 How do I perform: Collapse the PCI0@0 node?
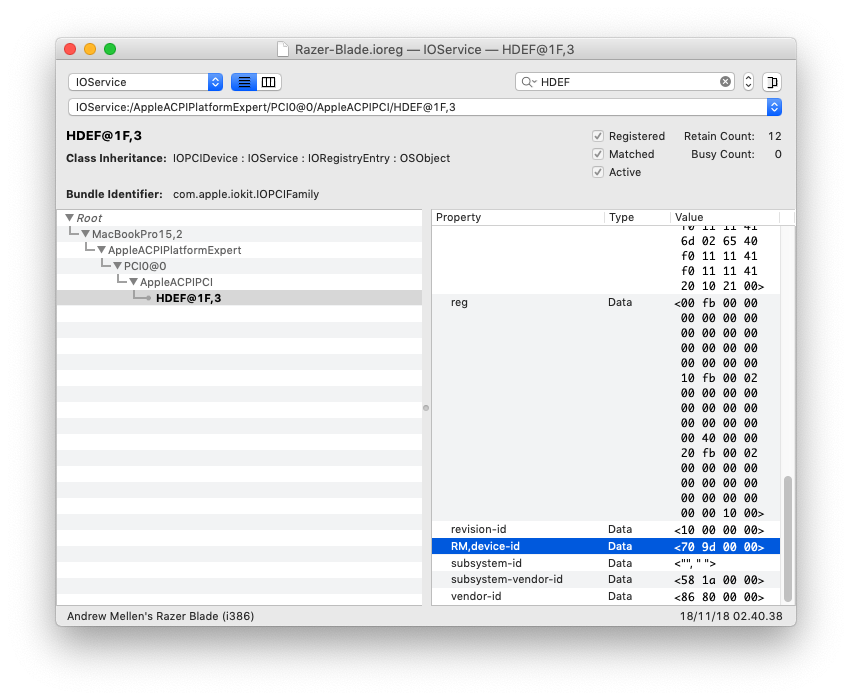[x=117, y=266]
